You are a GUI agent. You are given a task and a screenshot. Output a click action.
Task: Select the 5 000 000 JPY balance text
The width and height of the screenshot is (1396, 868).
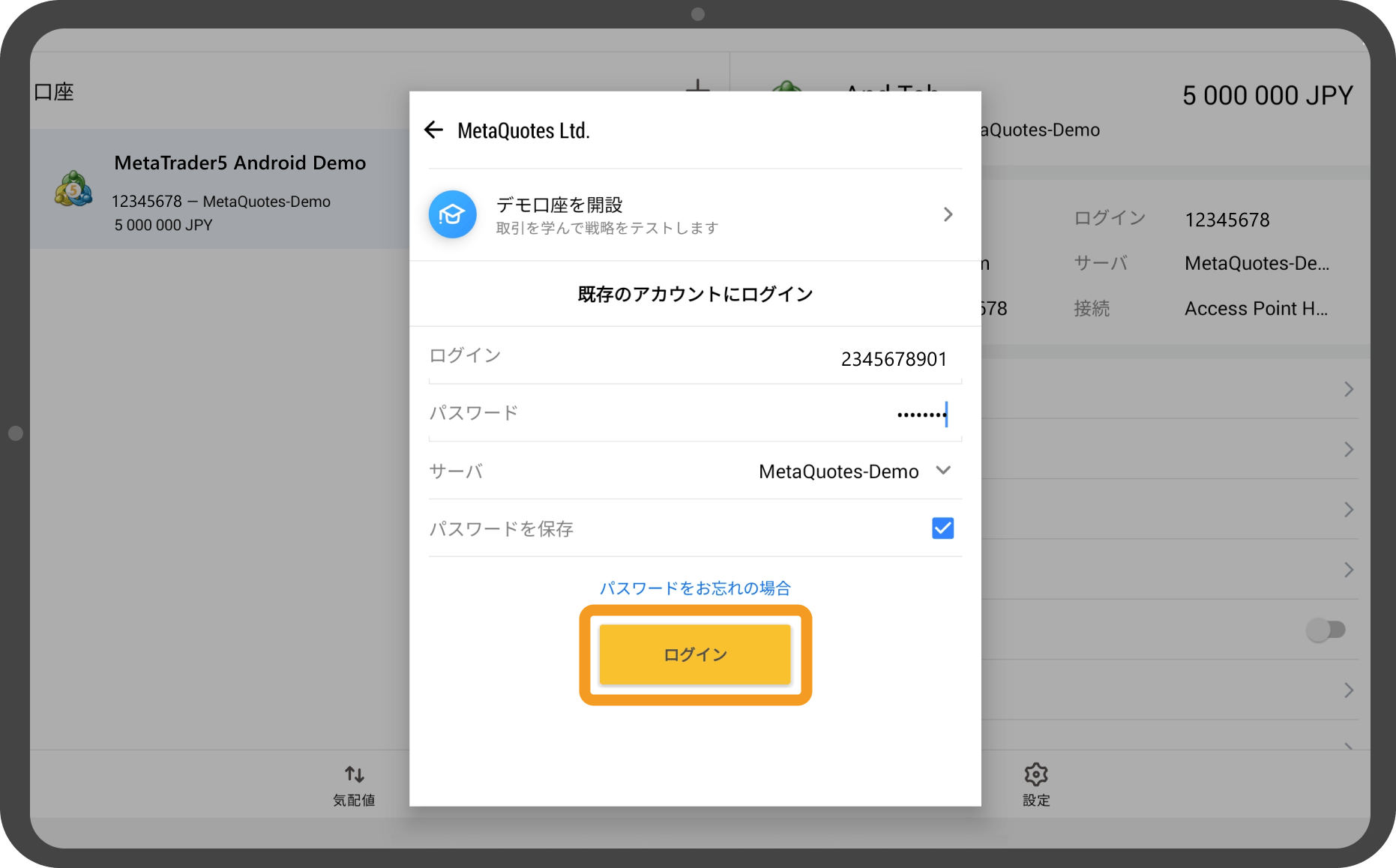(1267, 95)
